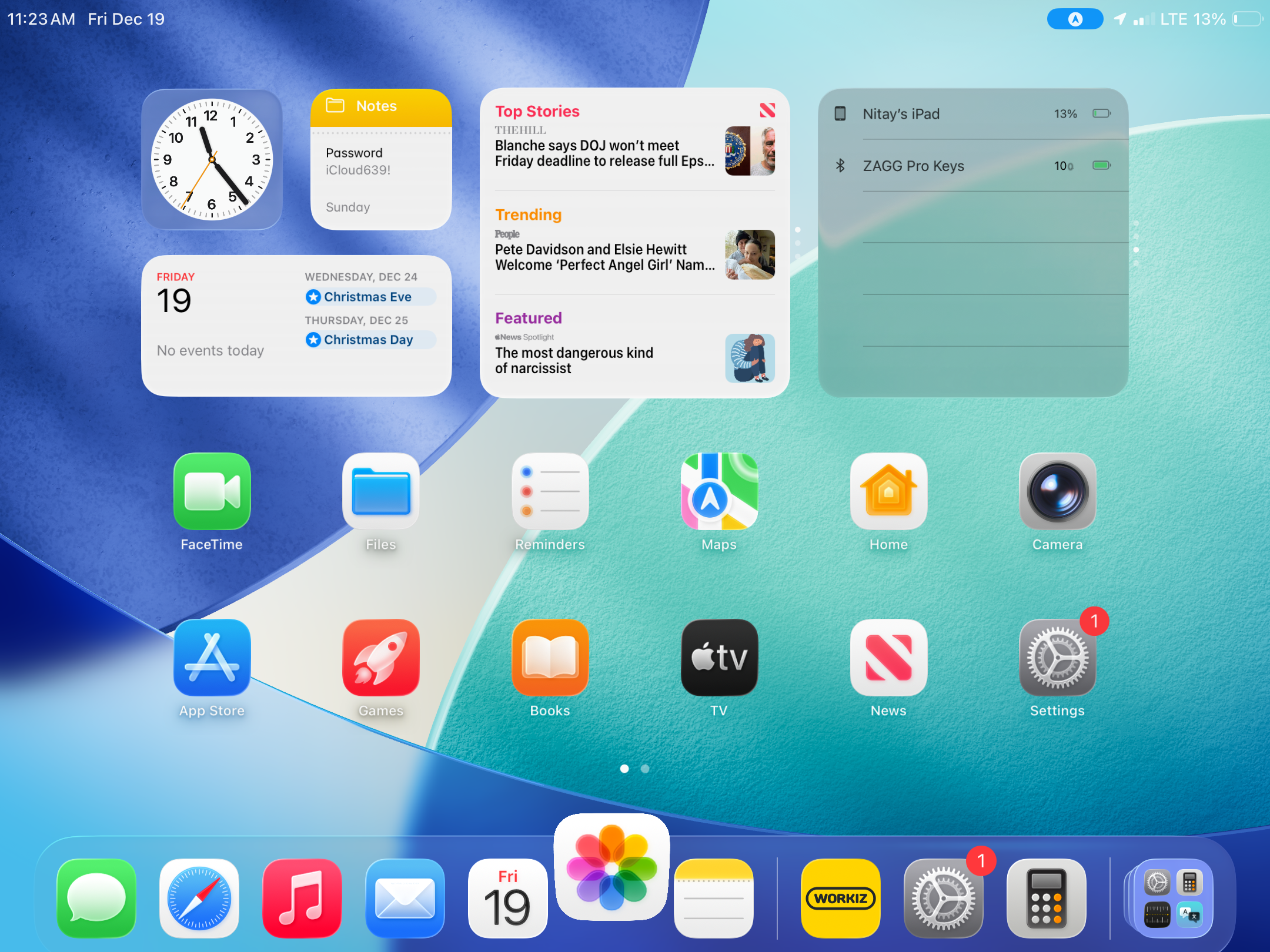Switch to second home screen page dot
1270x952 pixels.
(x=645, y=769)
